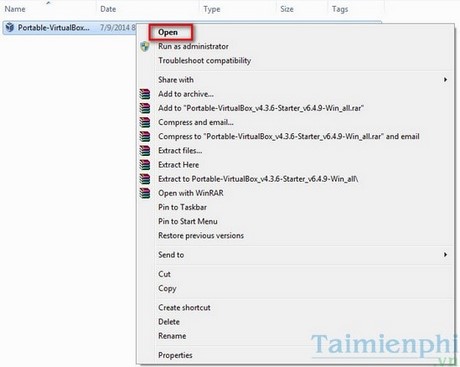
Task: Choose Add to archive... entry
Action: tap(186, 94)
